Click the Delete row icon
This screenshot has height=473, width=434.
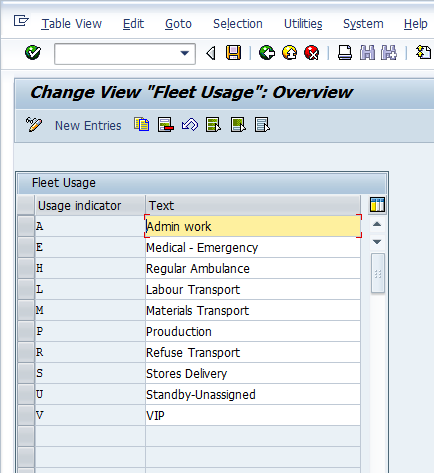166,125
